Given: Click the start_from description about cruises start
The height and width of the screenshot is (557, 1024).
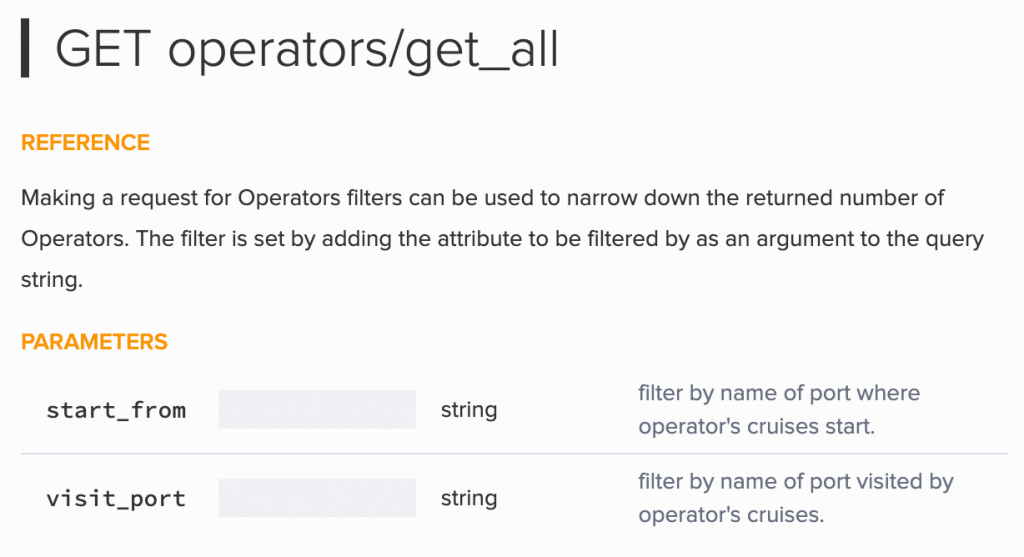Looking at the screenshot, I should pyautogui.click(x=779, y=409).
